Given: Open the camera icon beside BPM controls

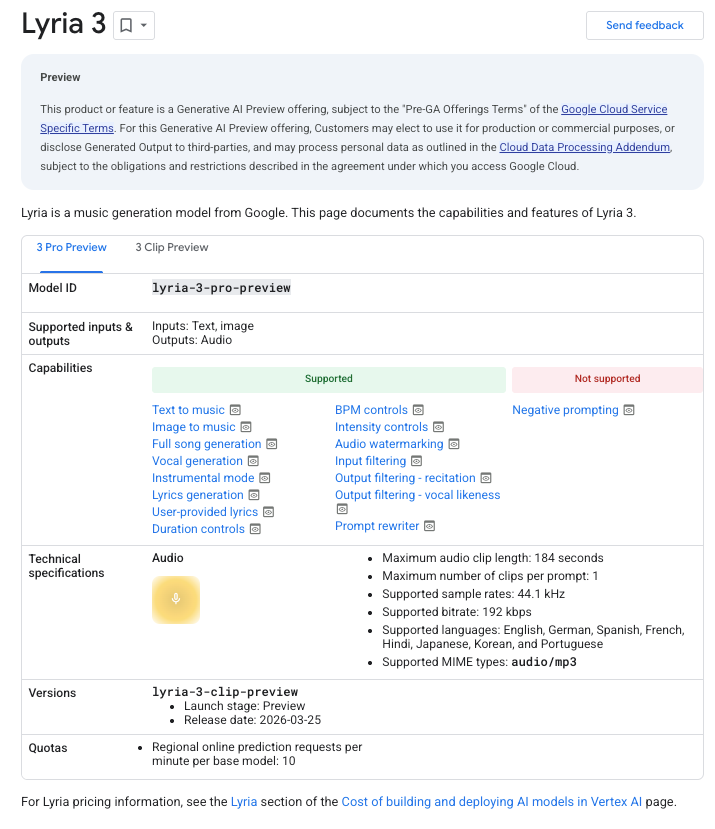Looking at the screenshot, I should click(418, 409).
